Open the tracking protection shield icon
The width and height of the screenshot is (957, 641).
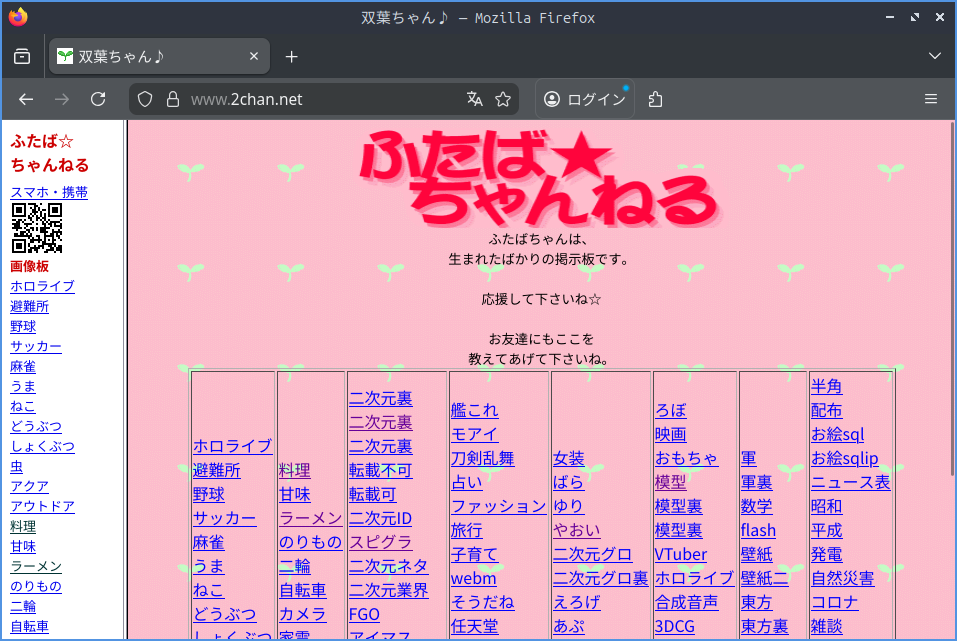click(145, 99)
